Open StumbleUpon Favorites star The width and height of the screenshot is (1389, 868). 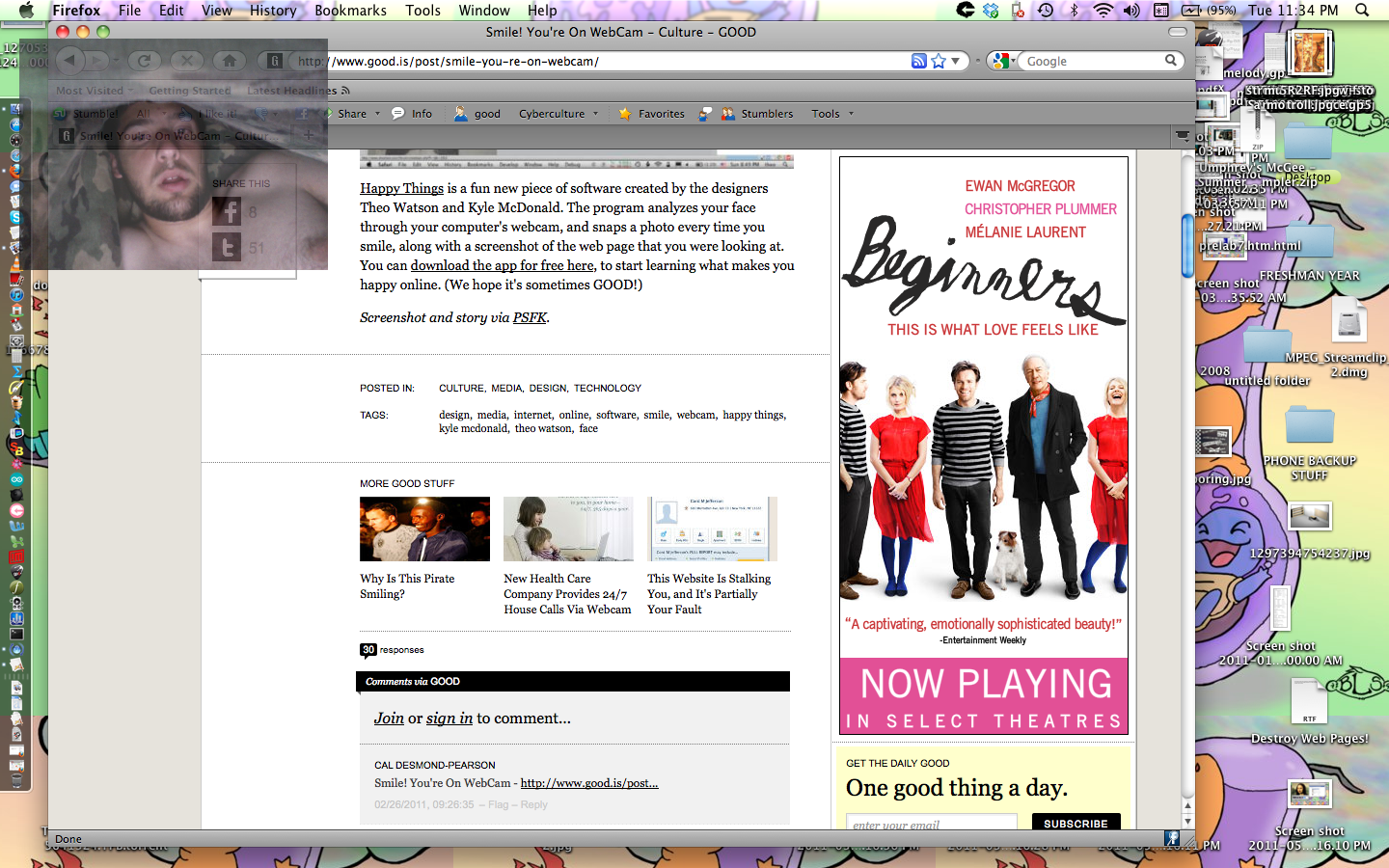tap(651, 114)
